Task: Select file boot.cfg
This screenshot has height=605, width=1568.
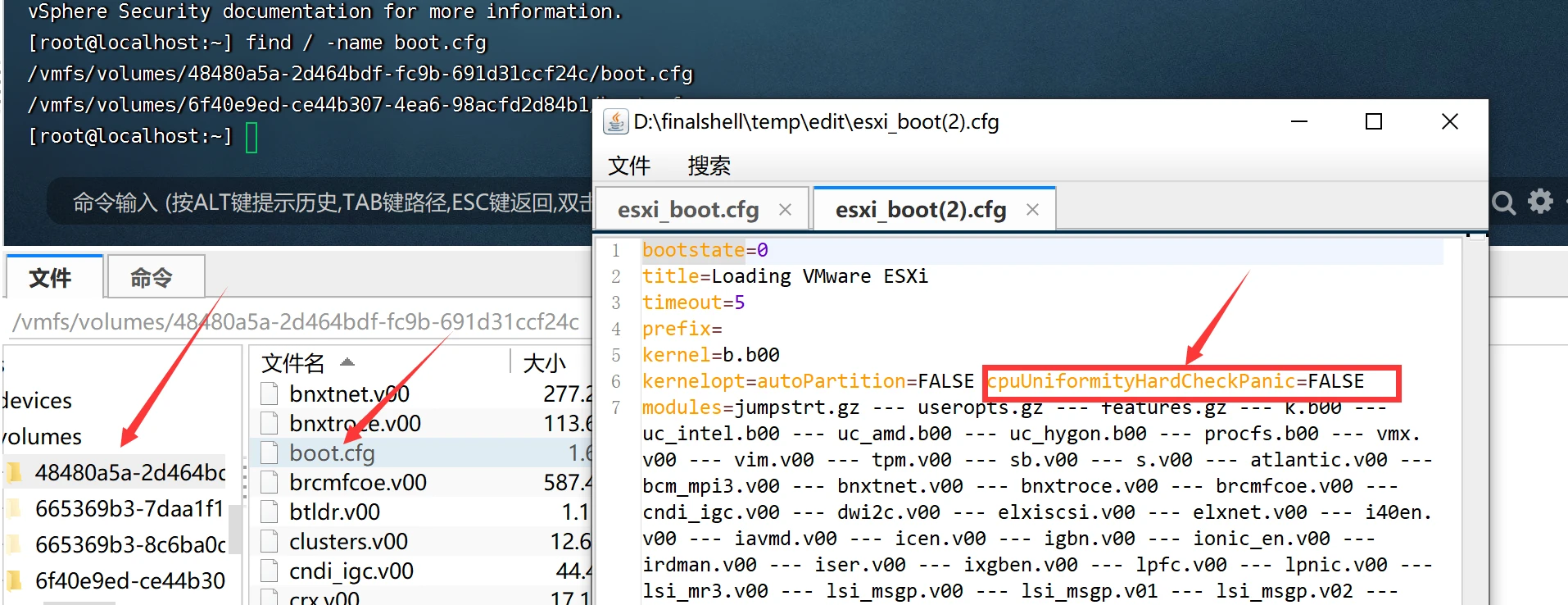Action: point(332,453)
